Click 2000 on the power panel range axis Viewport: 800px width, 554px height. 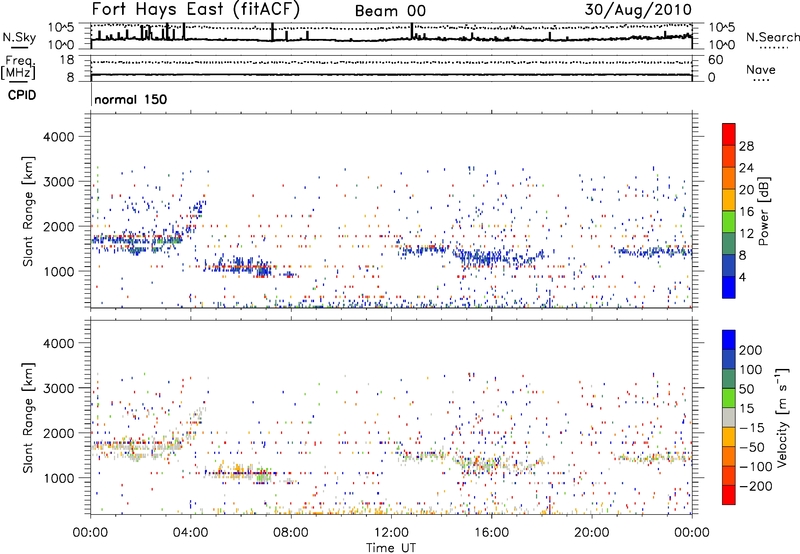(58, 226)
